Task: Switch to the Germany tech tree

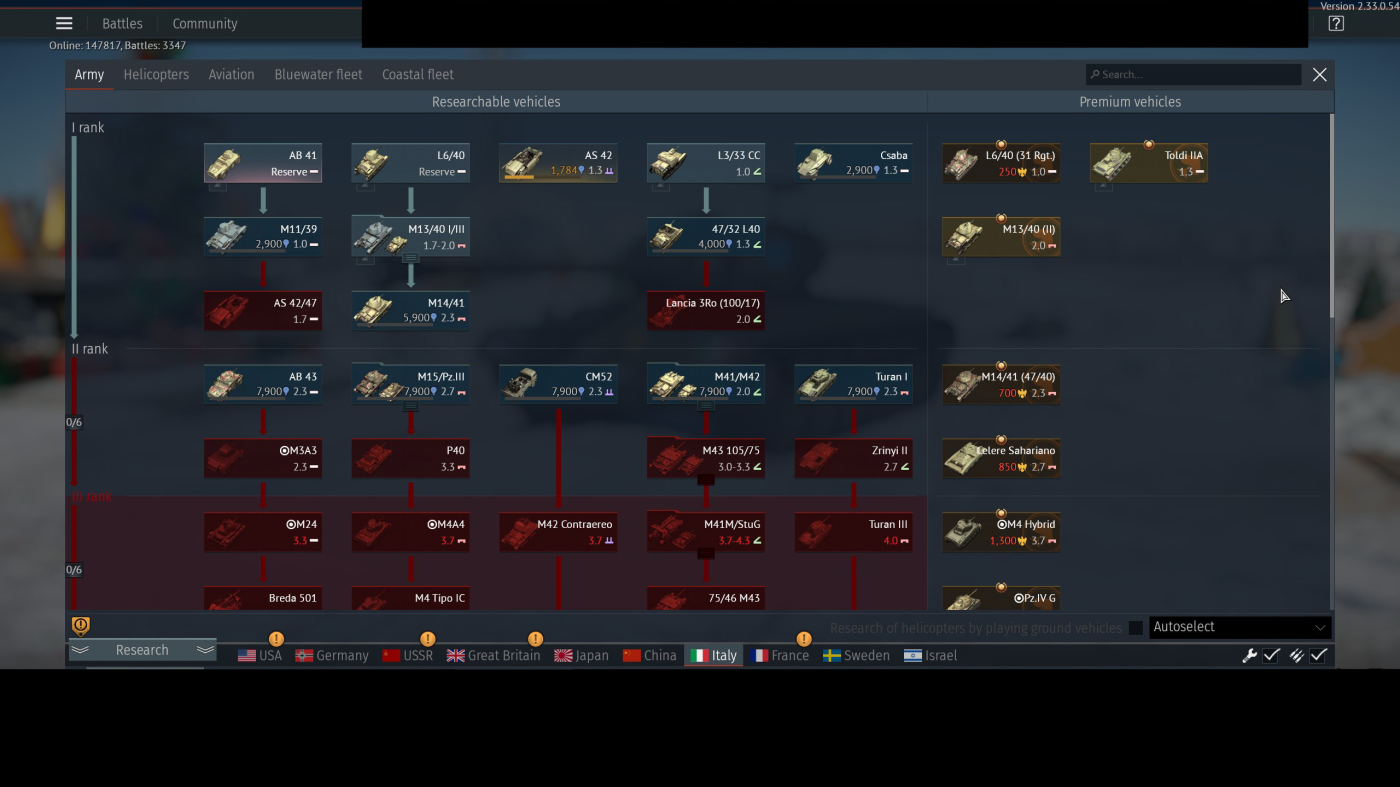Action: [332, 656]
